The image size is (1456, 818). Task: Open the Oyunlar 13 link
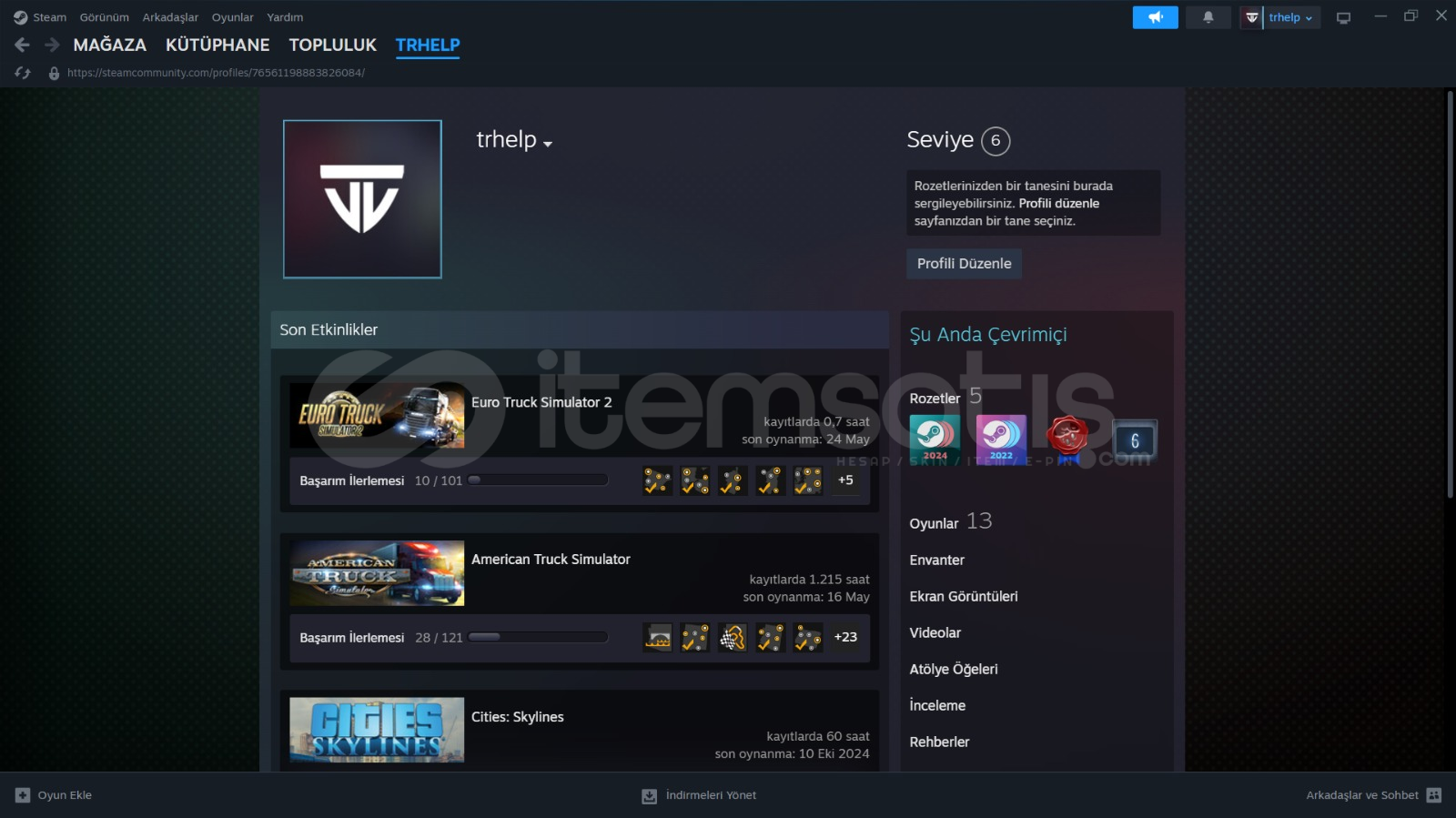(951, 521)
